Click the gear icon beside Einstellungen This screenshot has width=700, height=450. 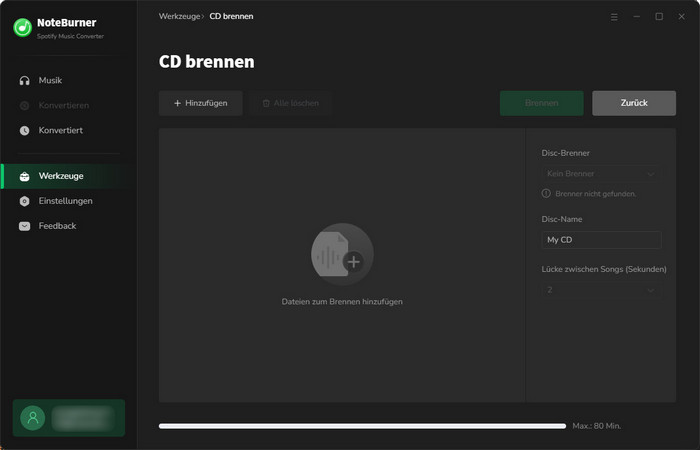coord(25,201)
